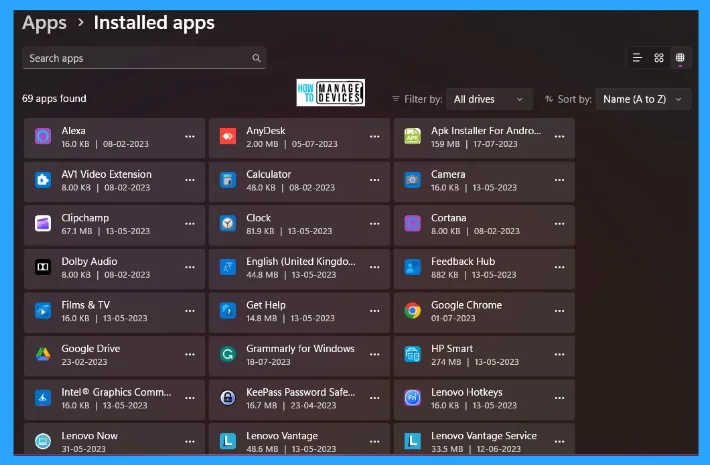Click the Calculator app icon
710x465 pixels.
[x=228, y=180]
